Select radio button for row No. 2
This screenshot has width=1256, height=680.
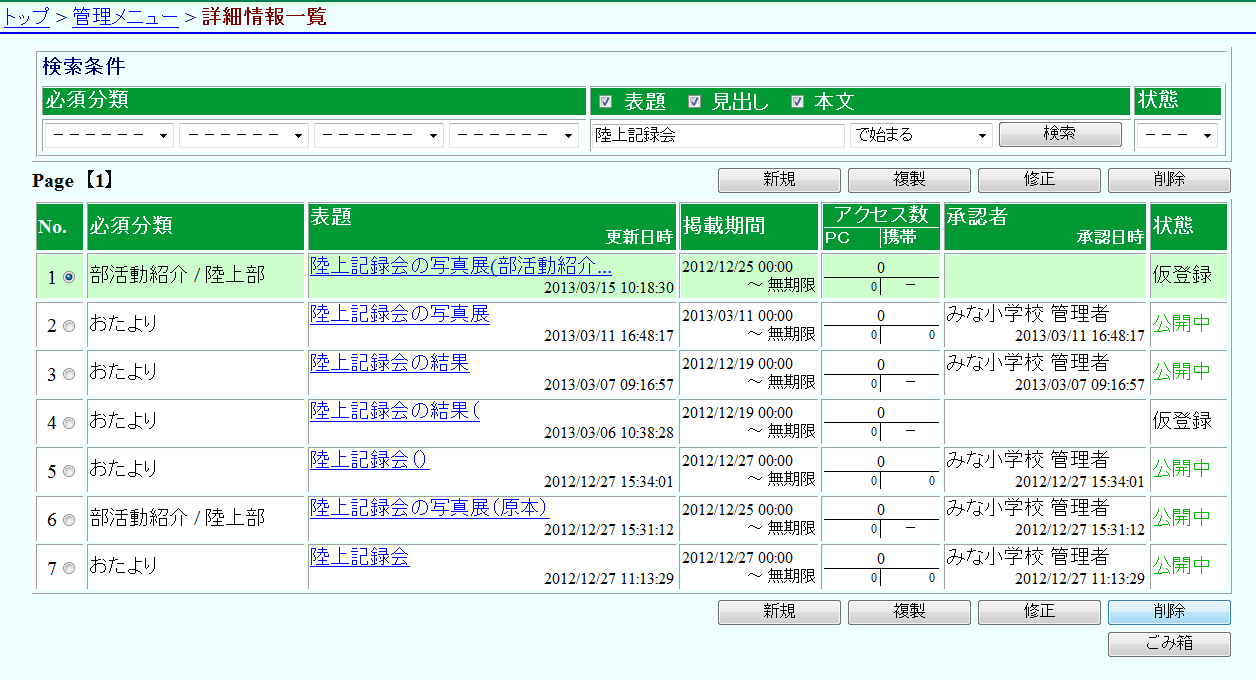69,325
